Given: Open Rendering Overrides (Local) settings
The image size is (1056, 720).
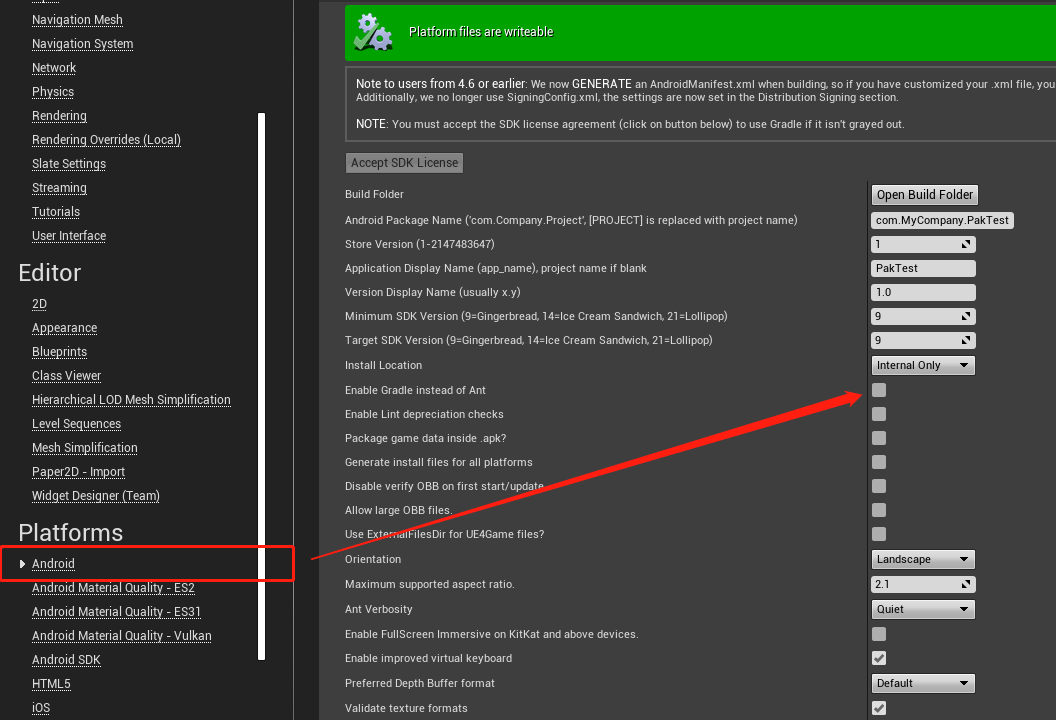Looking at the screenshot, I should (x=106, y=140).
